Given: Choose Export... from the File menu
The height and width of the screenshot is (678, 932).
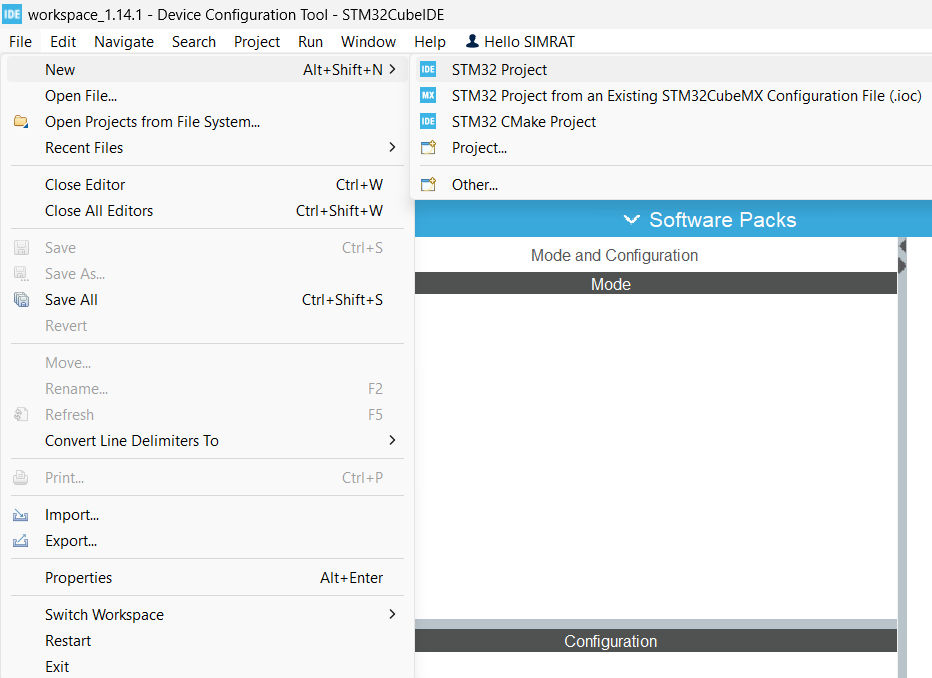Looking at the screenshot, I should [207, 541].
